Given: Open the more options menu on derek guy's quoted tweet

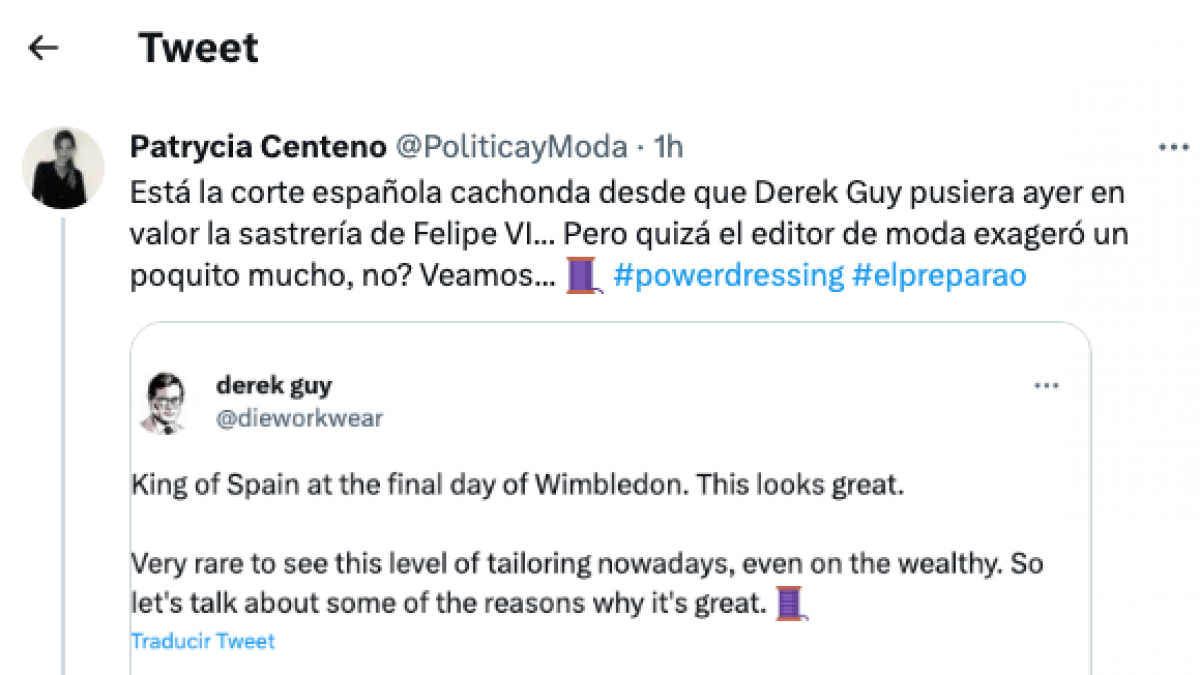Looking at the screenshot, I should tap(1046, 385).
